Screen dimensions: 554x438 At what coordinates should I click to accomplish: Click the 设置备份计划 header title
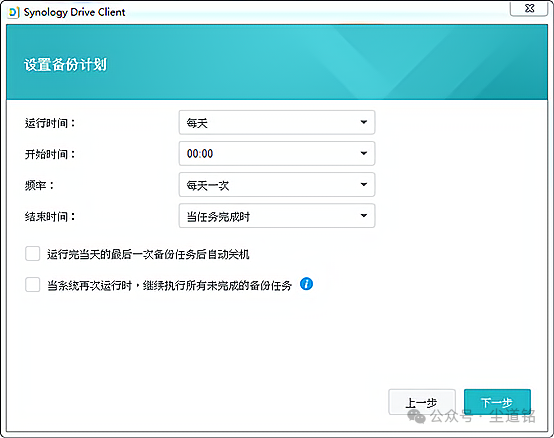click(65, 65)
